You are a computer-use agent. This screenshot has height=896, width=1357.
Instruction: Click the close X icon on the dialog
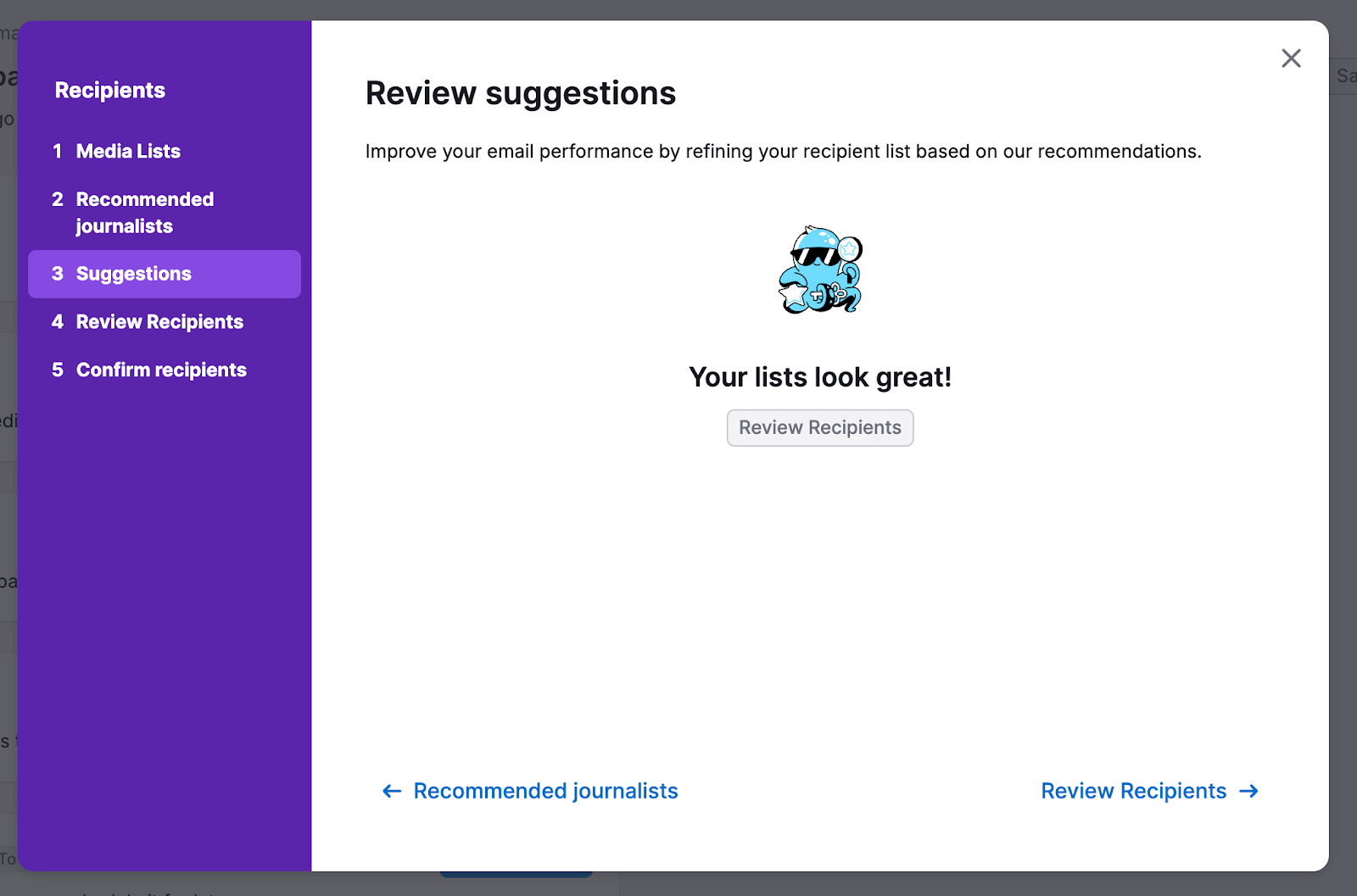coord(1291,58)
